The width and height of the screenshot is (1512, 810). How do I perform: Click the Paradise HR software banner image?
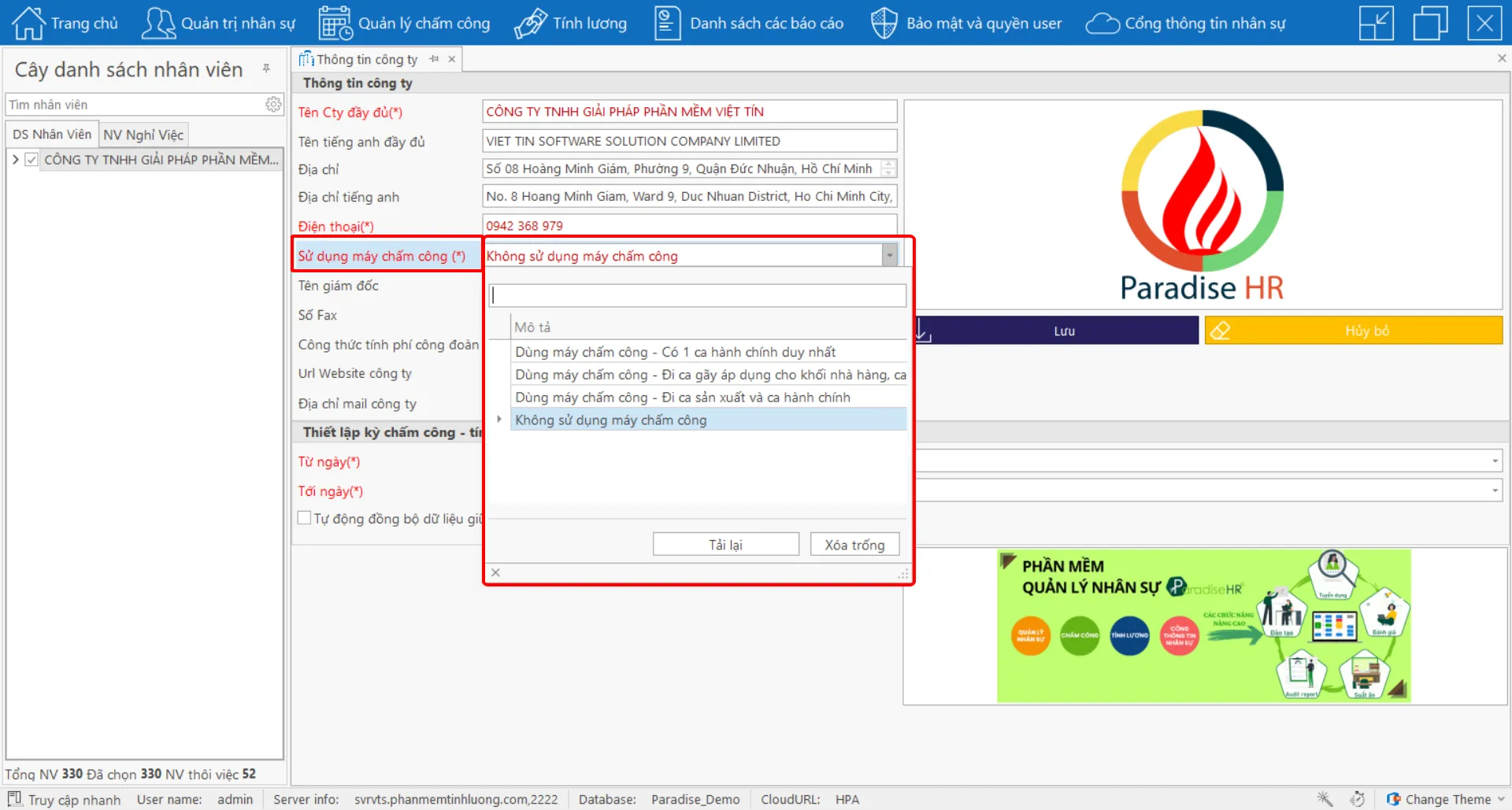click(1203, 626)
